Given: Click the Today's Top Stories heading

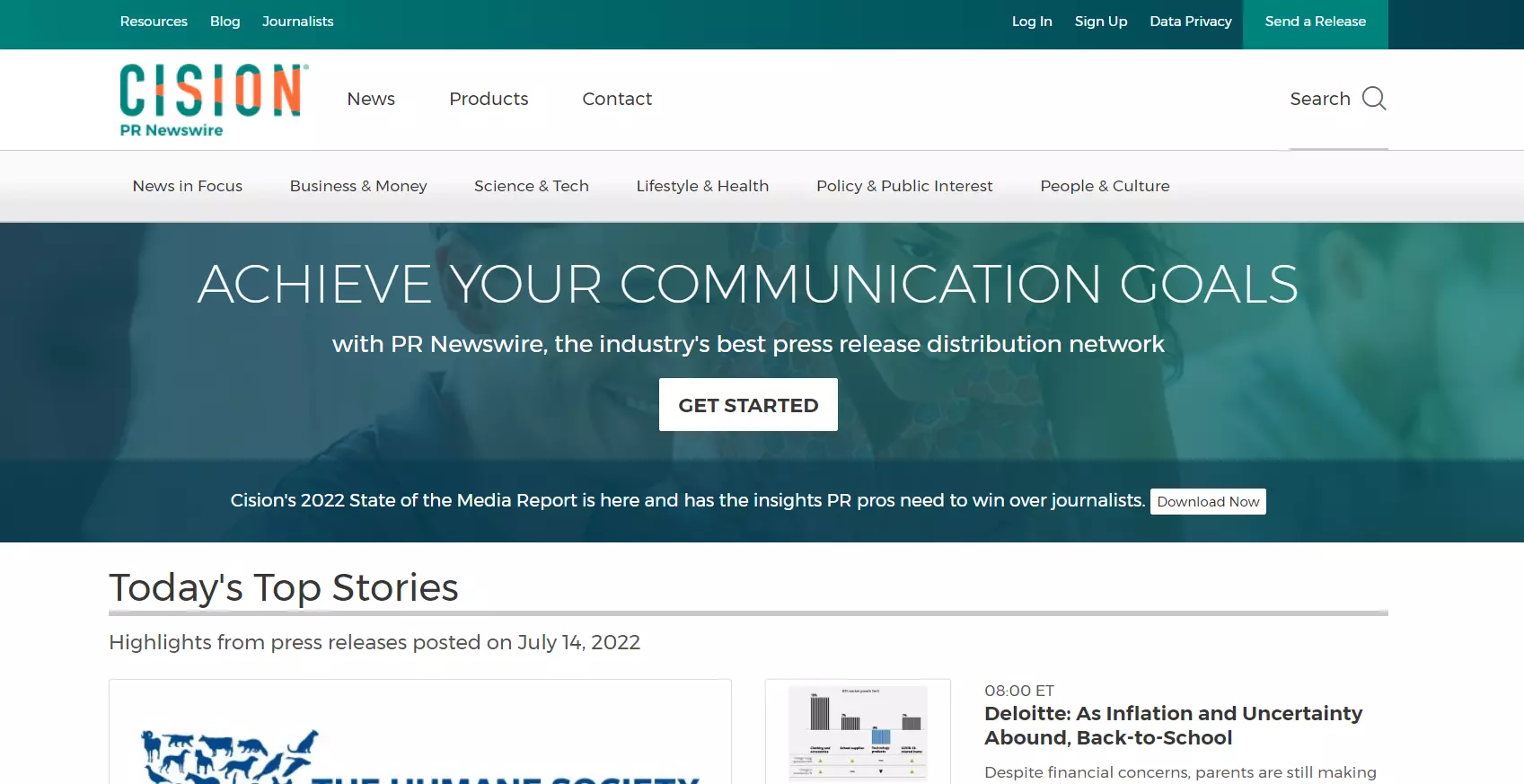Looking at the screenshot, I should coord(284,587).
